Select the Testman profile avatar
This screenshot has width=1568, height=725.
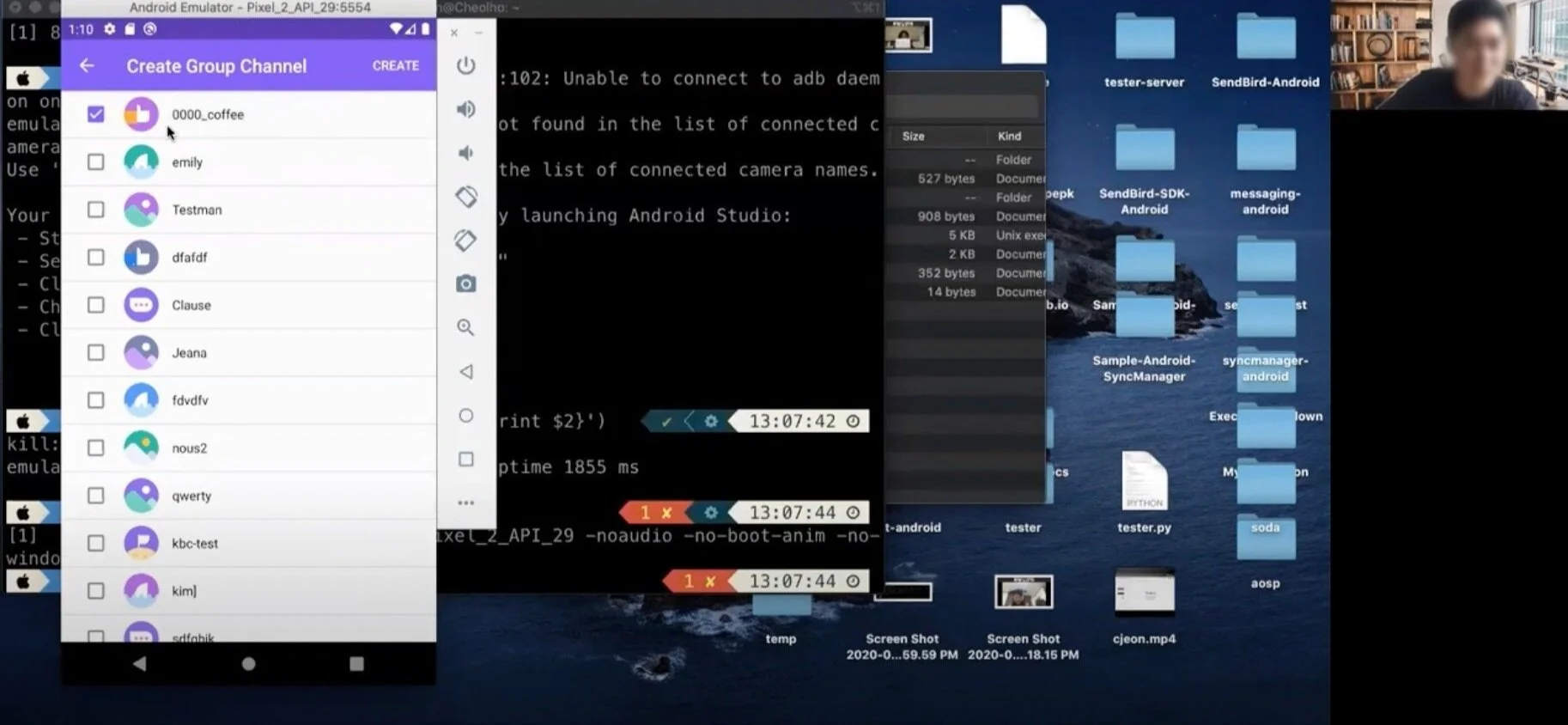click(x=141, y=210)
